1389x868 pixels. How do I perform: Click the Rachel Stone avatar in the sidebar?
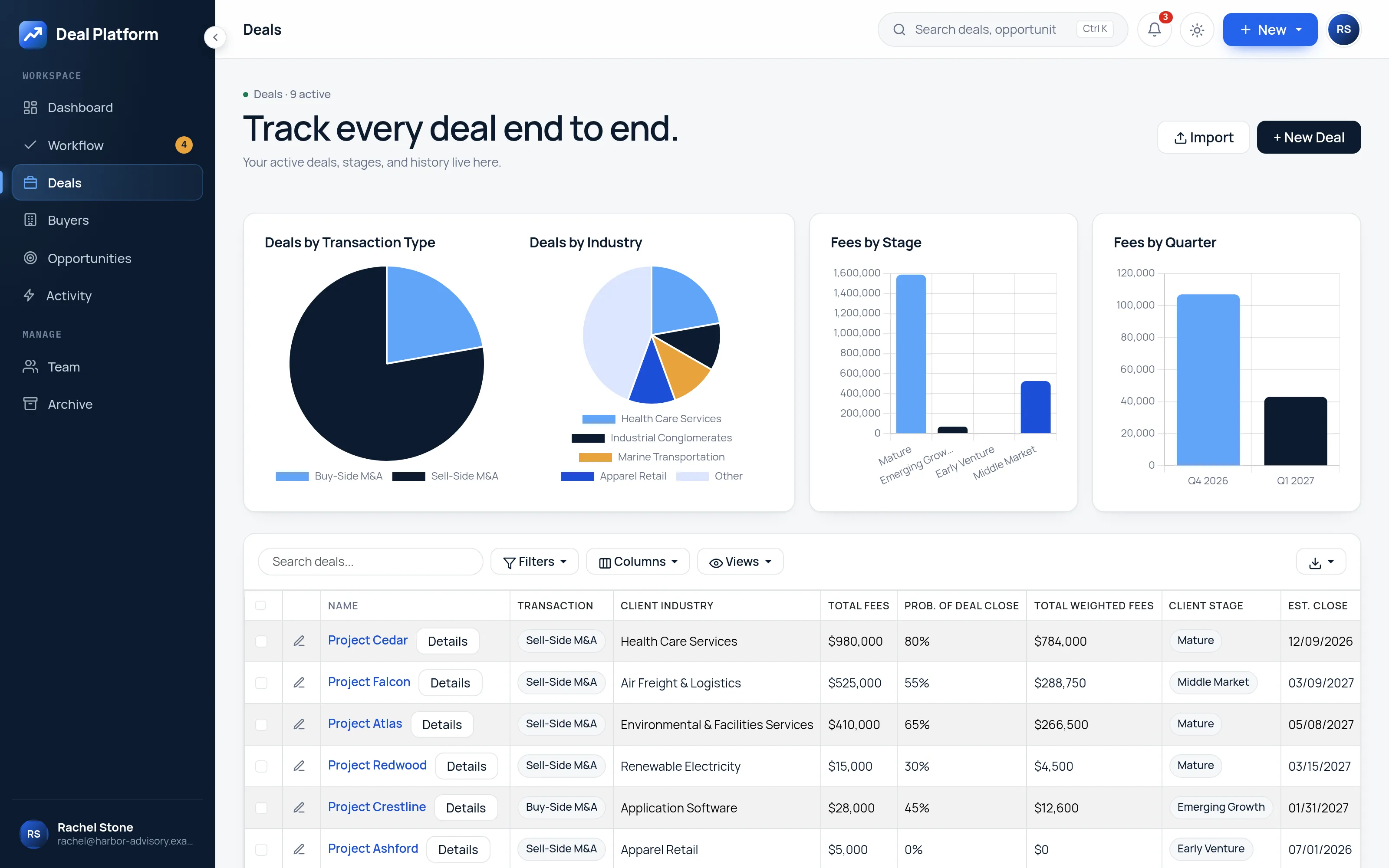click(33, 834)
